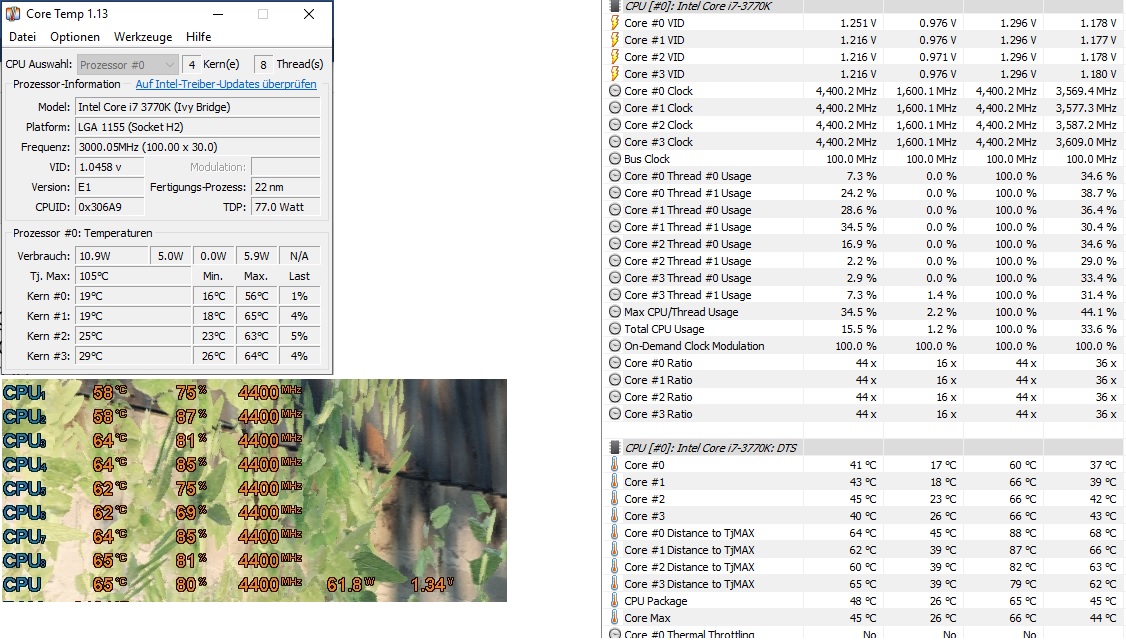Click the CPU [#0] Intel Core i7-3770K chip icon
The height and width of the screenshot is (643, 1126).
(x=615, y=6)
